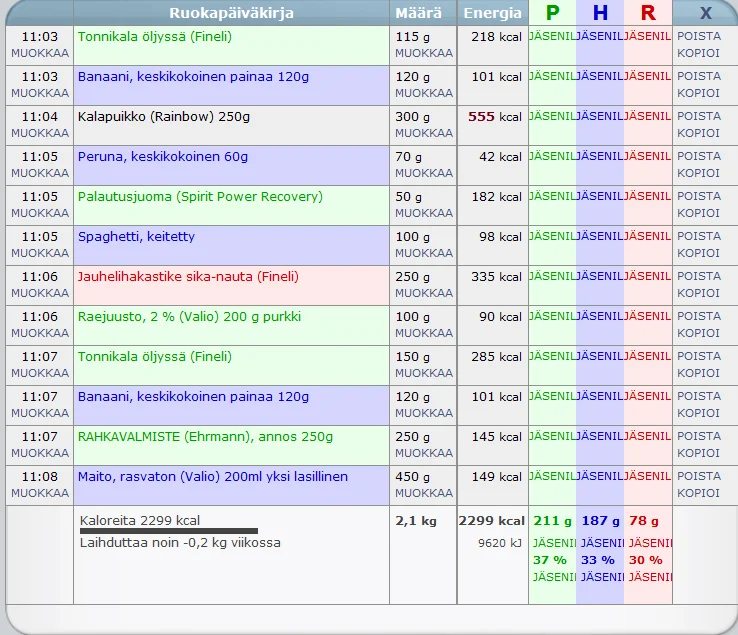738x635 pixels.
Task: Click the blue H column header
Action: tap(600, 13)
